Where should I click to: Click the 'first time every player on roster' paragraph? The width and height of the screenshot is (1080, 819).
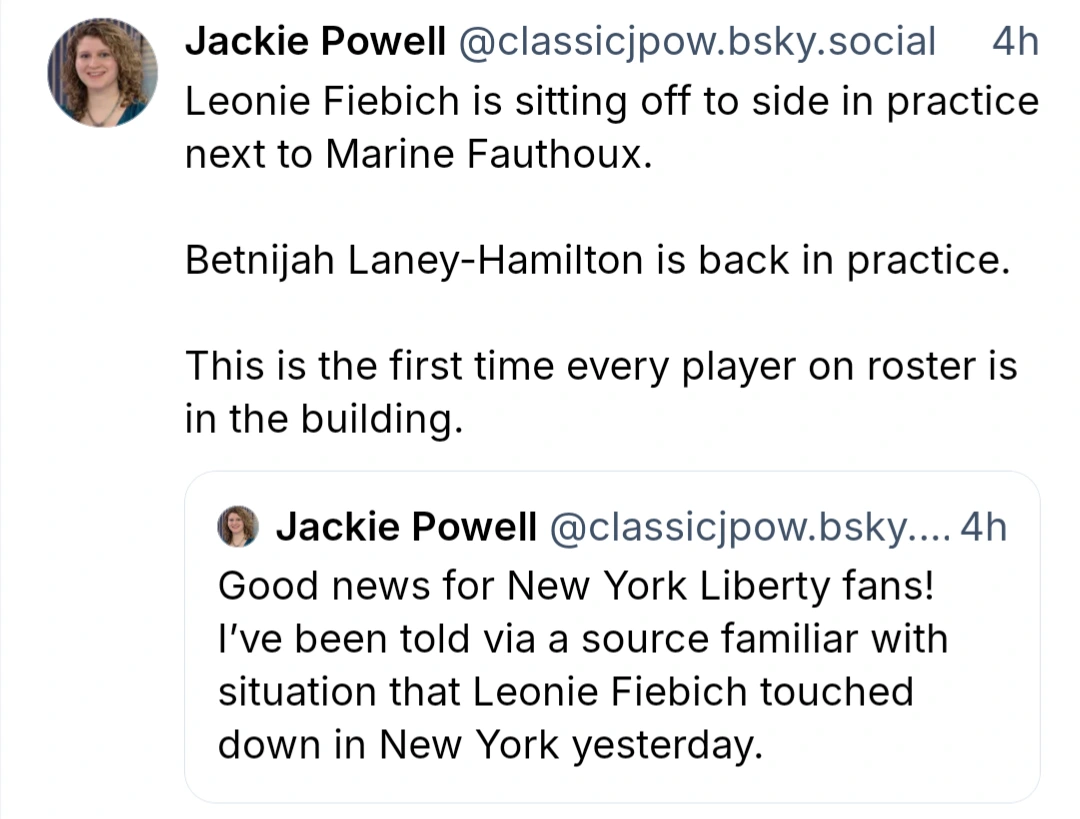click(x=601, y=392)
